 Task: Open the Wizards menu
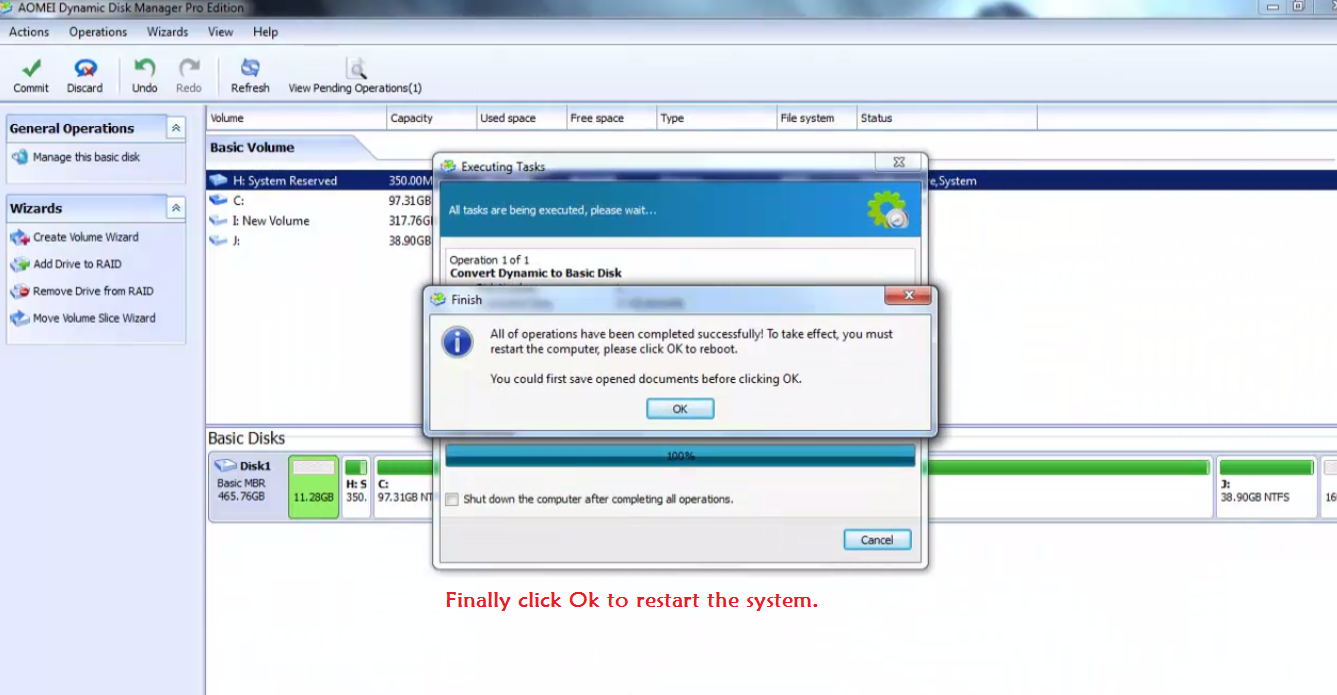[167, 32]
